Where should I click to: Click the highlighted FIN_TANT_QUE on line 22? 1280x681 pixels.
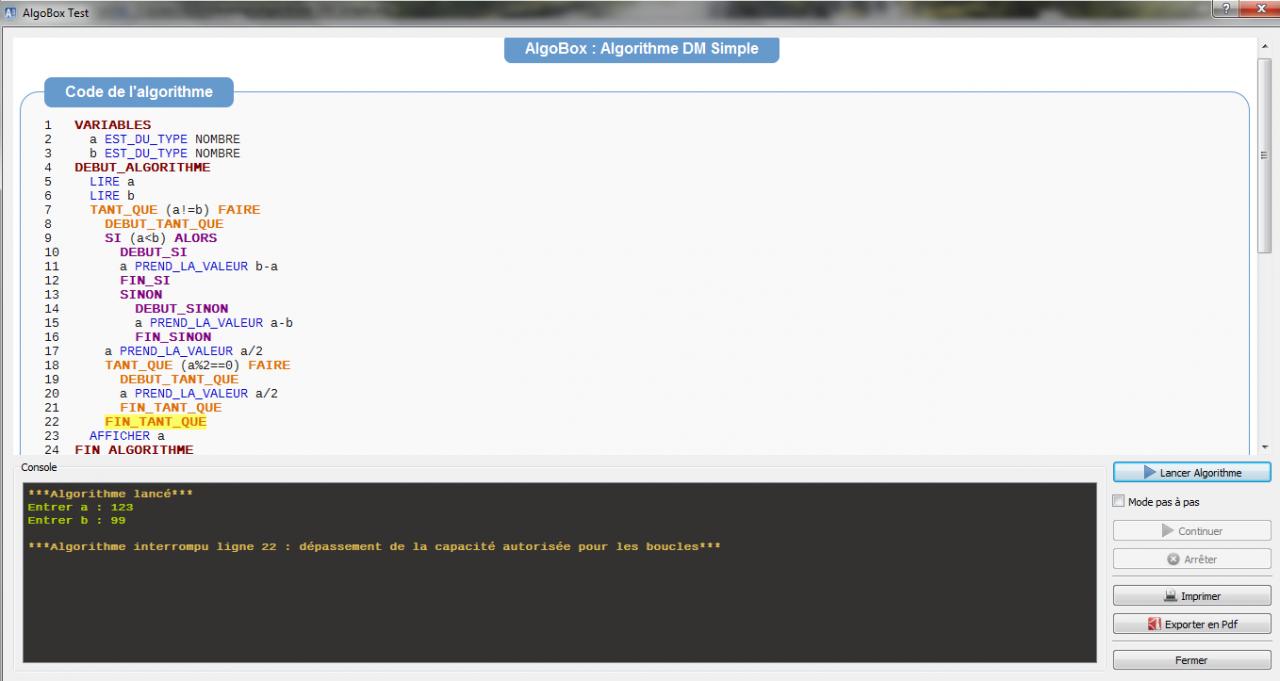155,422
